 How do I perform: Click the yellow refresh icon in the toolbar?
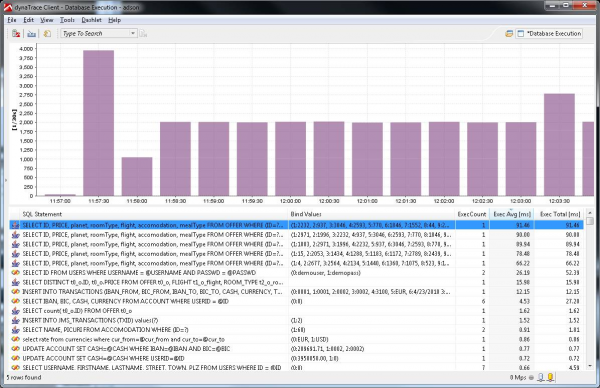[47, 34]
